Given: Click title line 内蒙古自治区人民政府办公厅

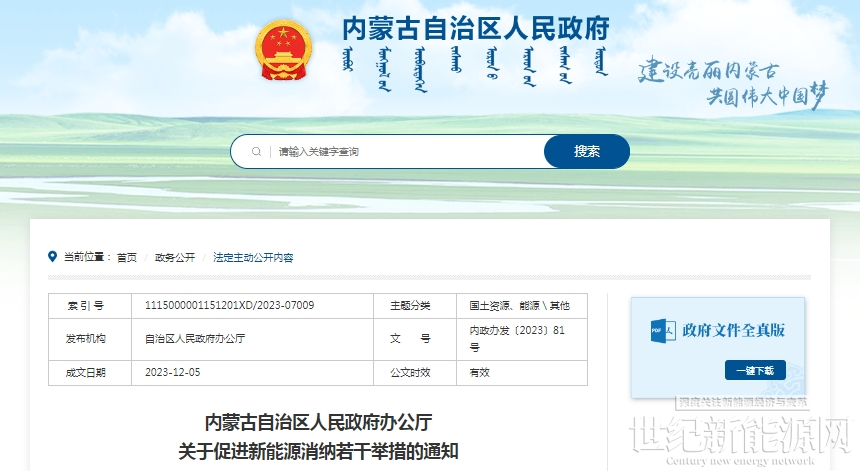Looking at the screenshot, I should coord(318,423).
